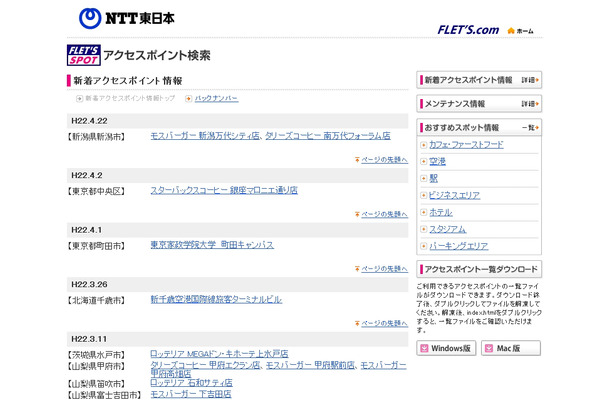610x400 pixels.
Task: Open the バックナンバー link
Action: point(216,98)
